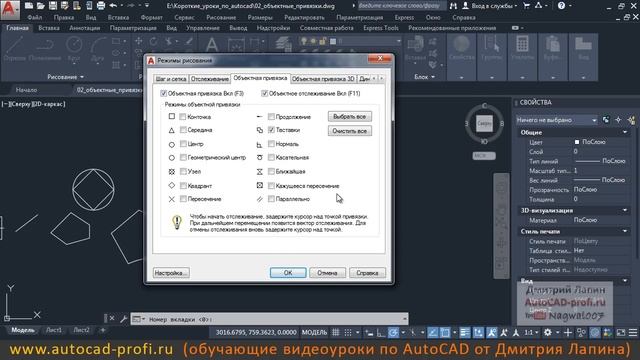Expand the Блок ribbon panel dropdown
Screen dimensions: 640x360
click(x=424, y=77)
